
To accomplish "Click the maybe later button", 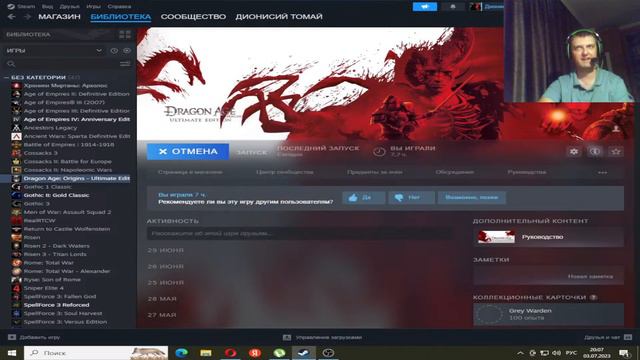I will (471, 198).
